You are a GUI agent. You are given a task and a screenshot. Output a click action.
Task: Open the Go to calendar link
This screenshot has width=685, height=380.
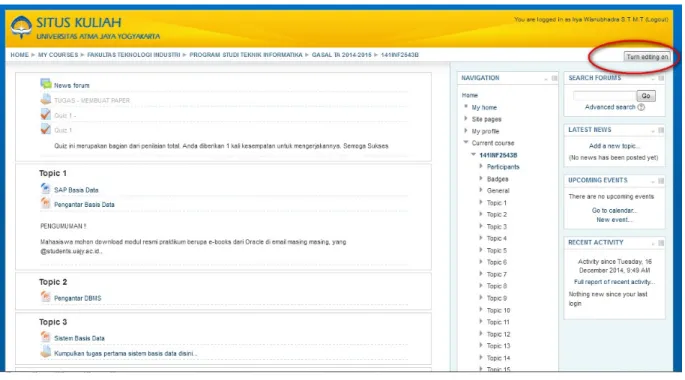pyautogui.click(x=614, y=210)
